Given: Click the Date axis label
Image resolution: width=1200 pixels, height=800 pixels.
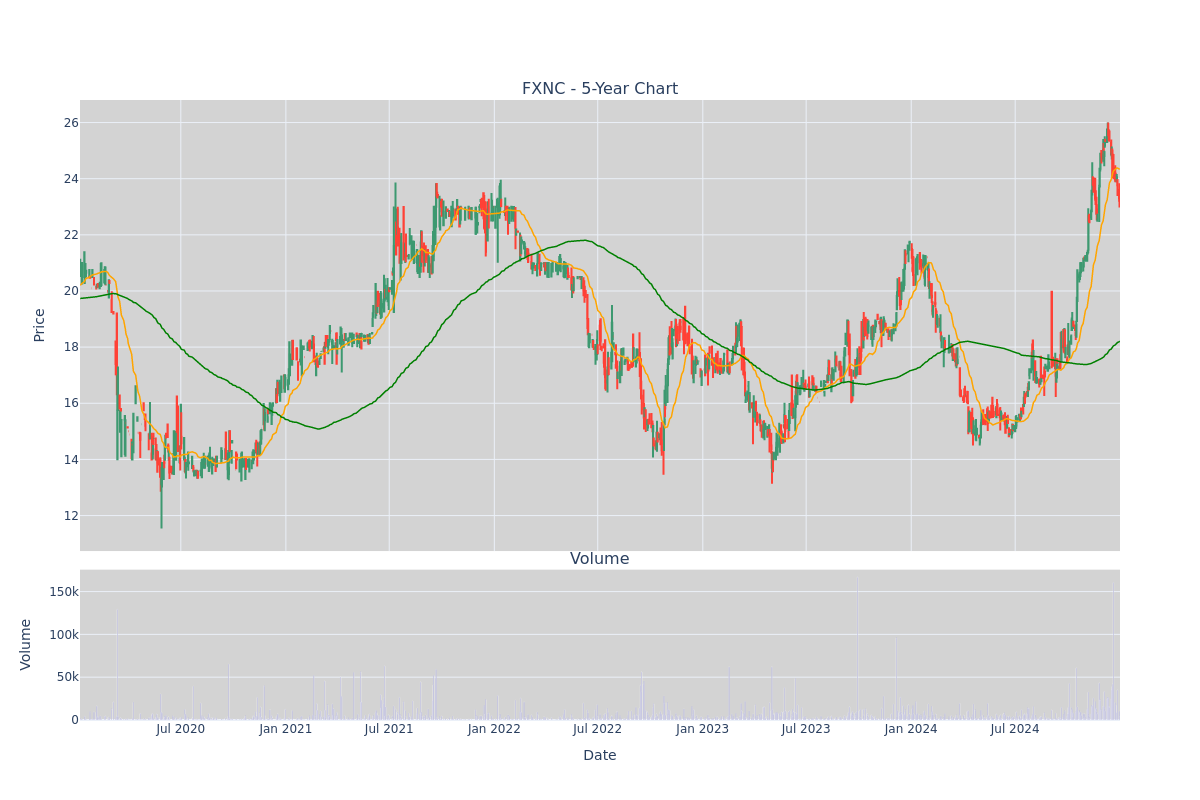Looking at the screenshot, I should point(600,756).
